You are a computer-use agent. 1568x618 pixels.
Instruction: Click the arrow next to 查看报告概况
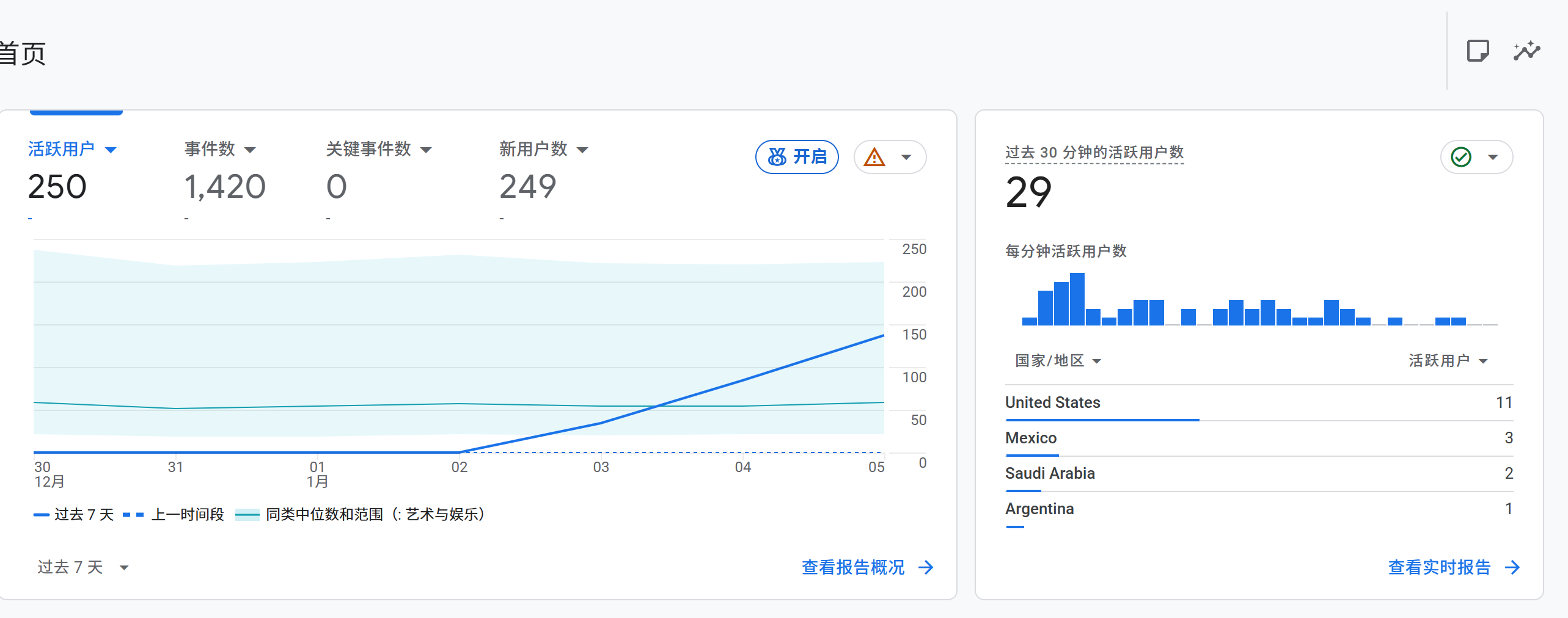coord(926,567)
